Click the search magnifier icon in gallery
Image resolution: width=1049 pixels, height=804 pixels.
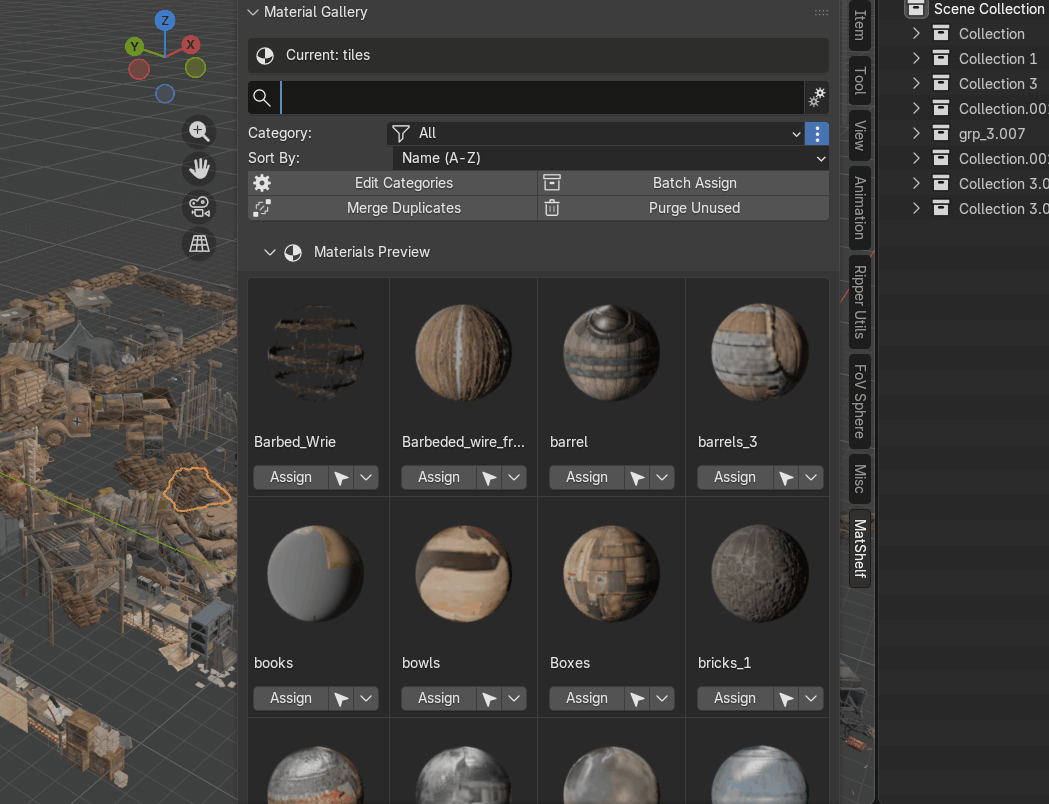[x=262, y=98]
